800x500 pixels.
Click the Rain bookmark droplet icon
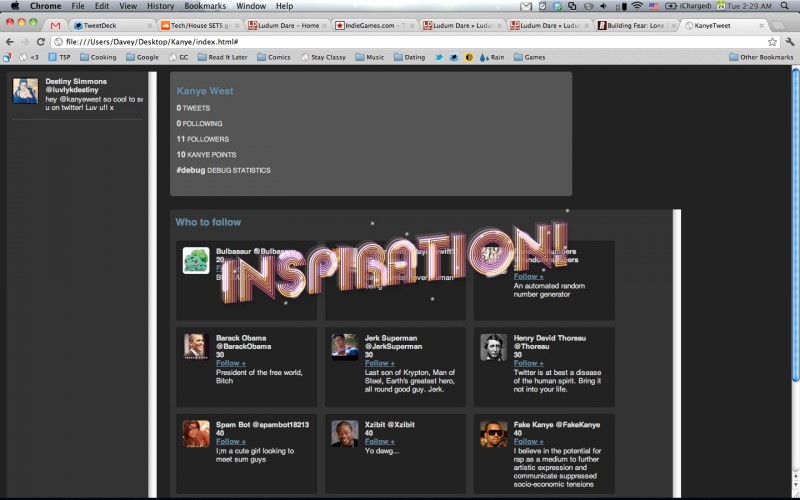(483, 57)
